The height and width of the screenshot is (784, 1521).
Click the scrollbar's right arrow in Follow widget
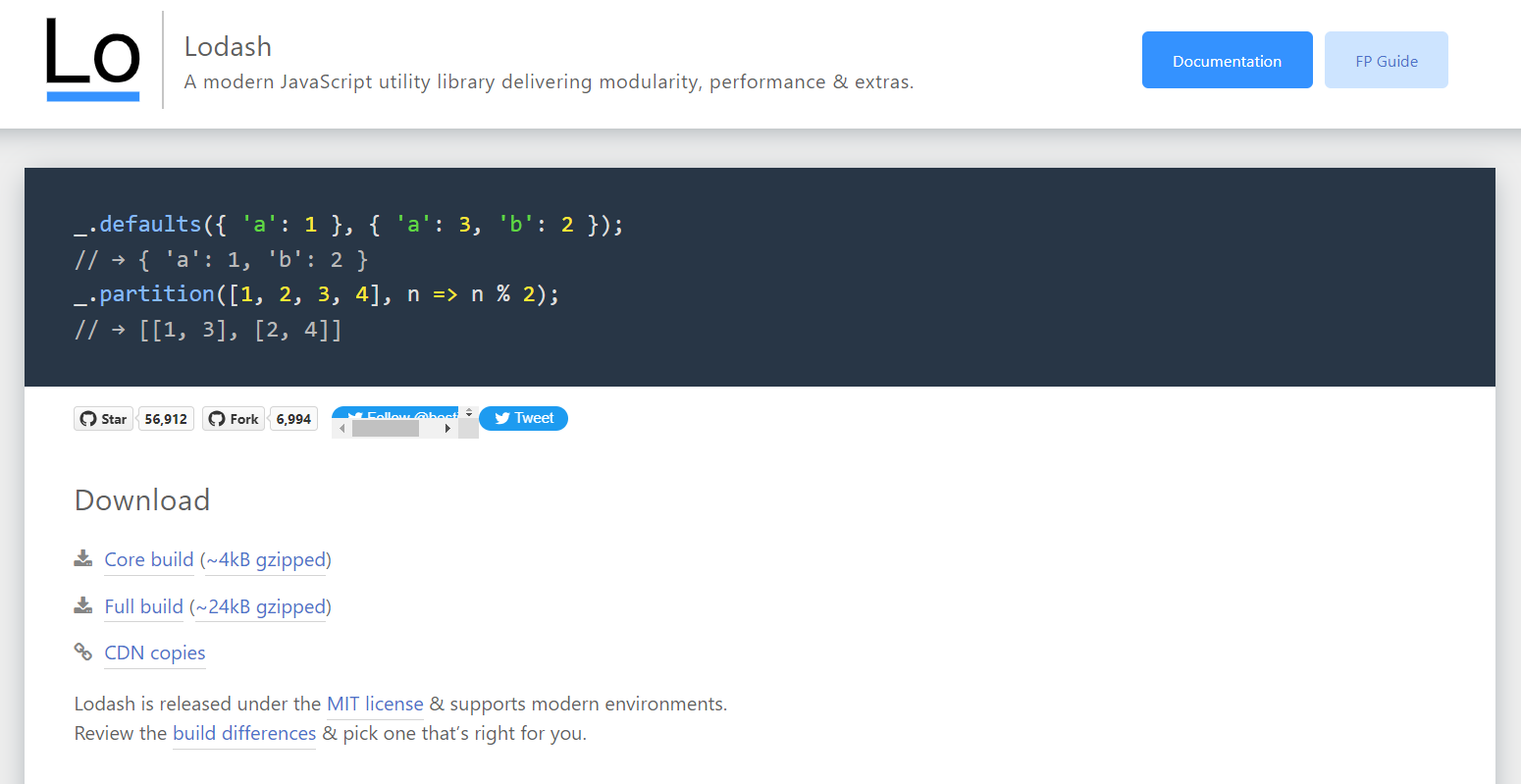[448, 429]
